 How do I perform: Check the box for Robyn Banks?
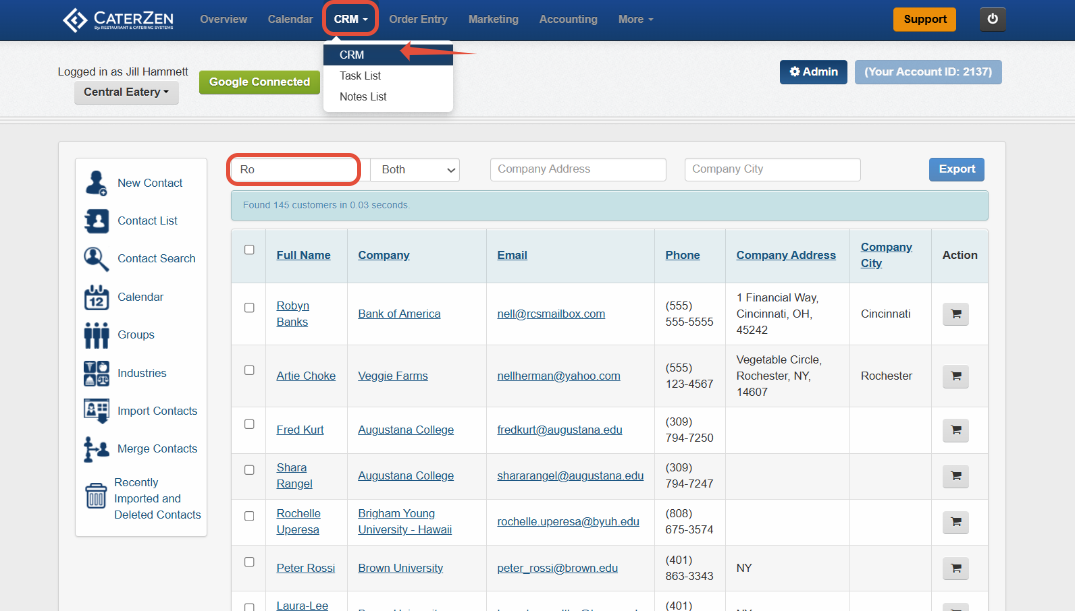pyautogui.click(x=250, y=308)
